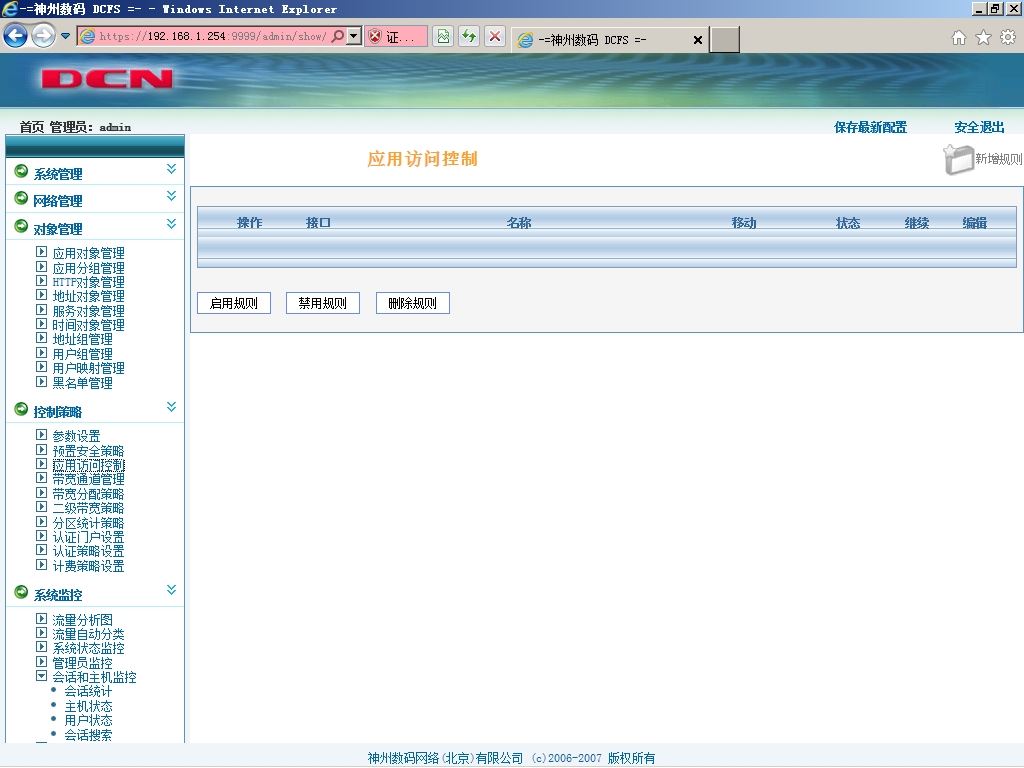Collapse the 系统监控 section chevron
The image size is (1024, 768).
(171, 590)
